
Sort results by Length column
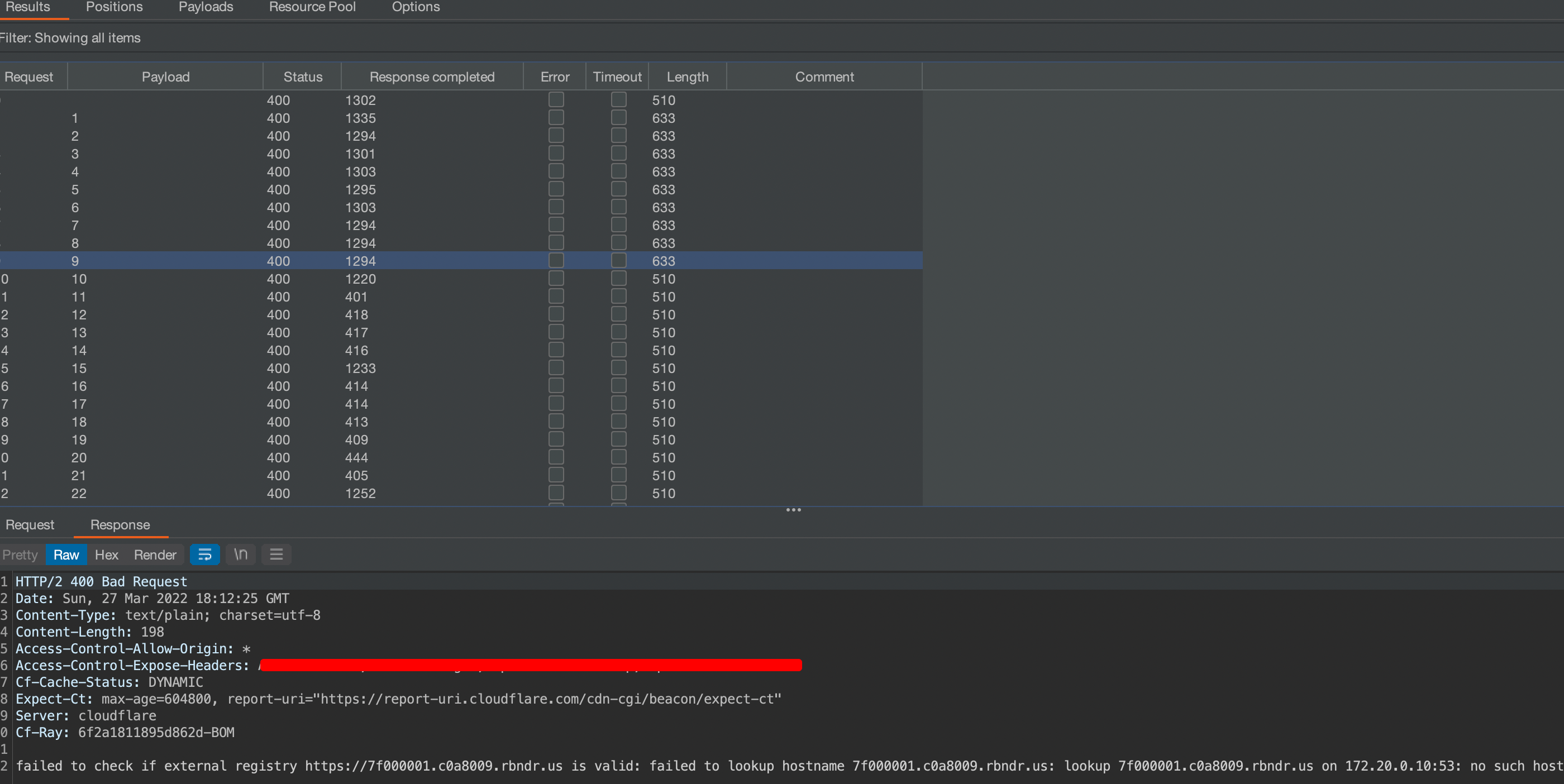[x=686, y=77]
